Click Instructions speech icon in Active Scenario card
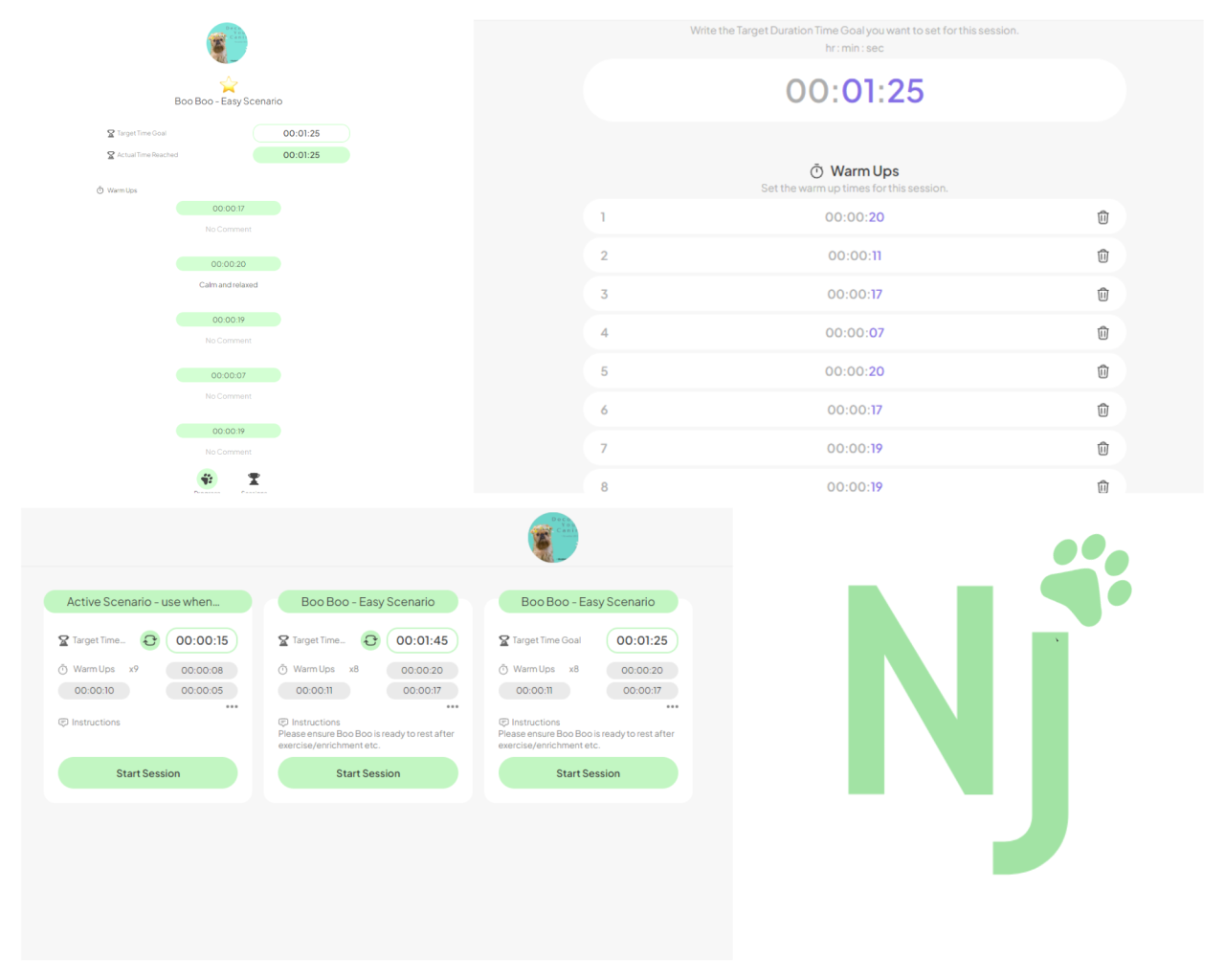 tap(63, 723)
